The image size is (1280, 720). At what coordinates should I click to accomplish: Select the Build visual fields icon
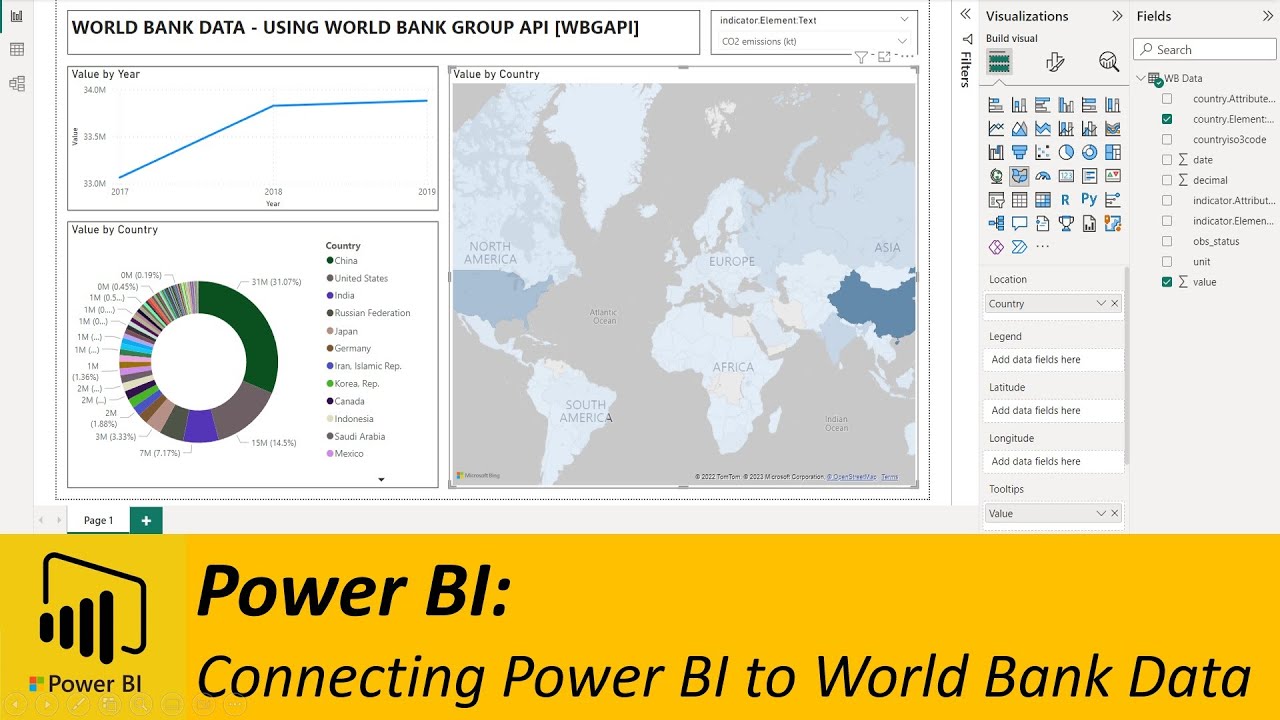pos(999,62)
